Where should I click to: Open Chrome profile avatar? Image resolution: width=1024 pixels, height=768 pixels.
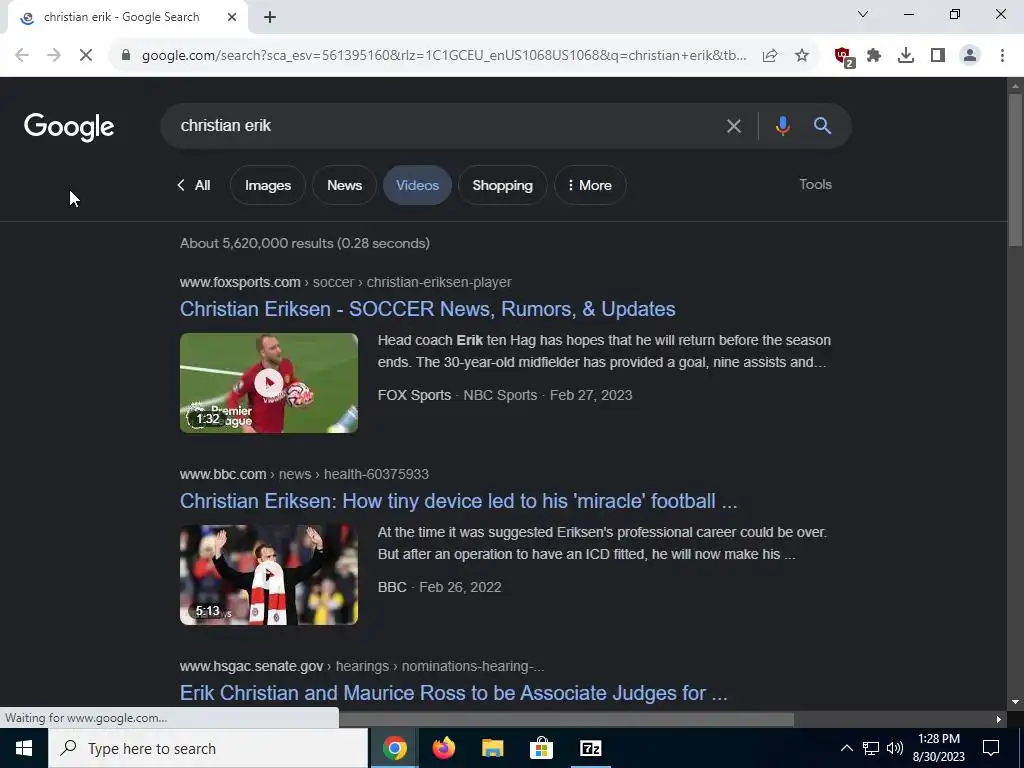point(970,56)
